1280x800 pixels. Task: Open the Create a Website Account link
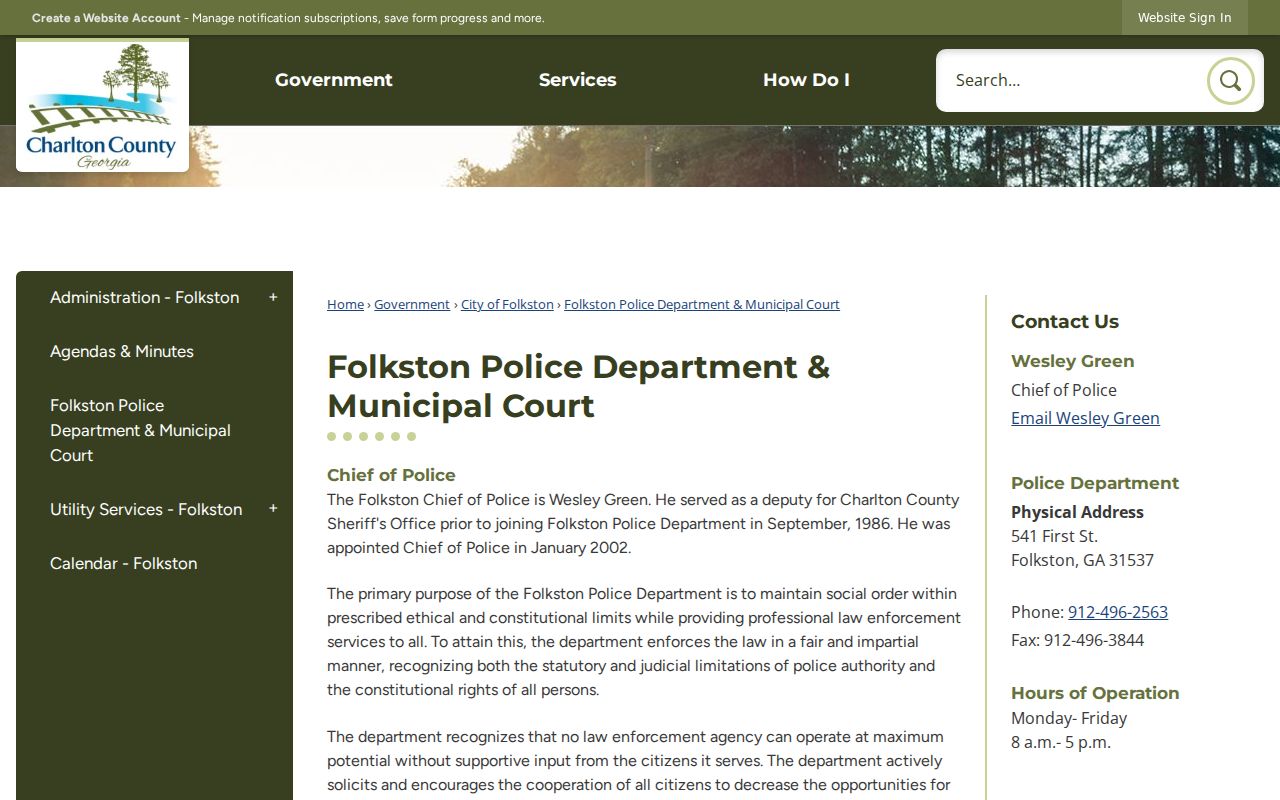coord(106,18)
